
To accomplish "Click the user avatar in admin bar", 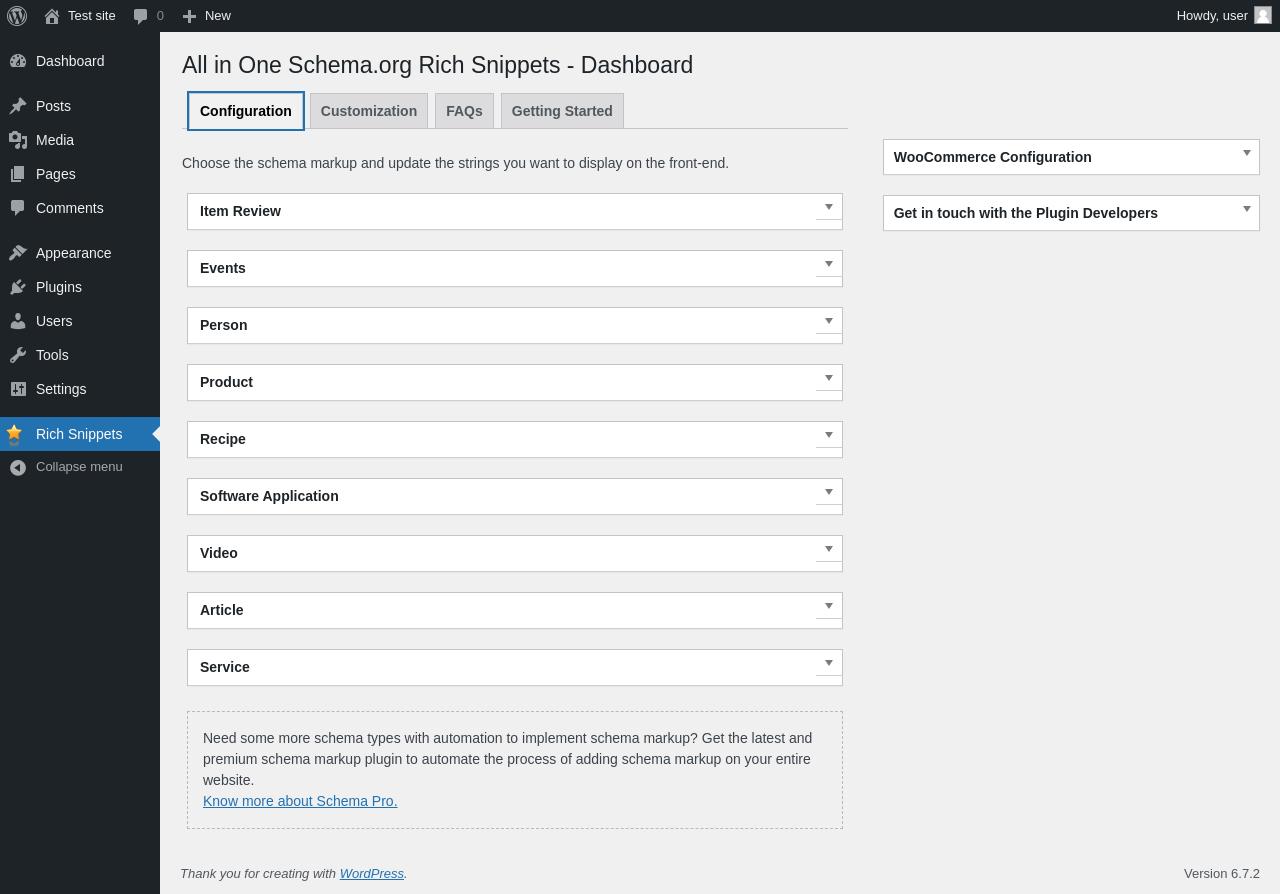I will (x=1263, y=15).
